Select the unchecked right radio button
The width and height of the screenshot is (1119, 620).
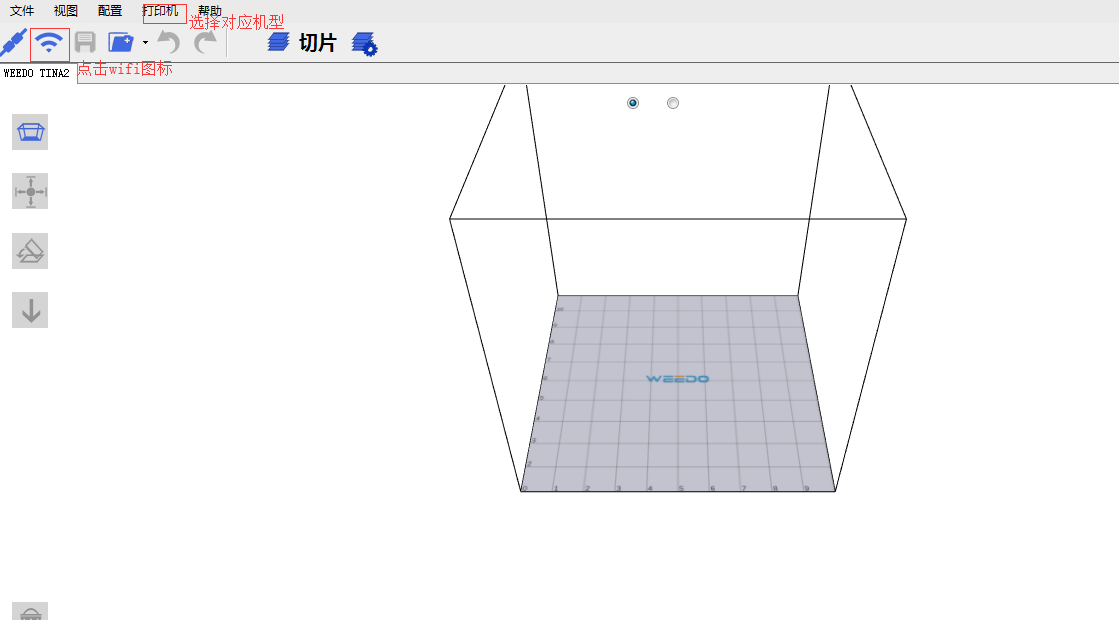point(673,103)
